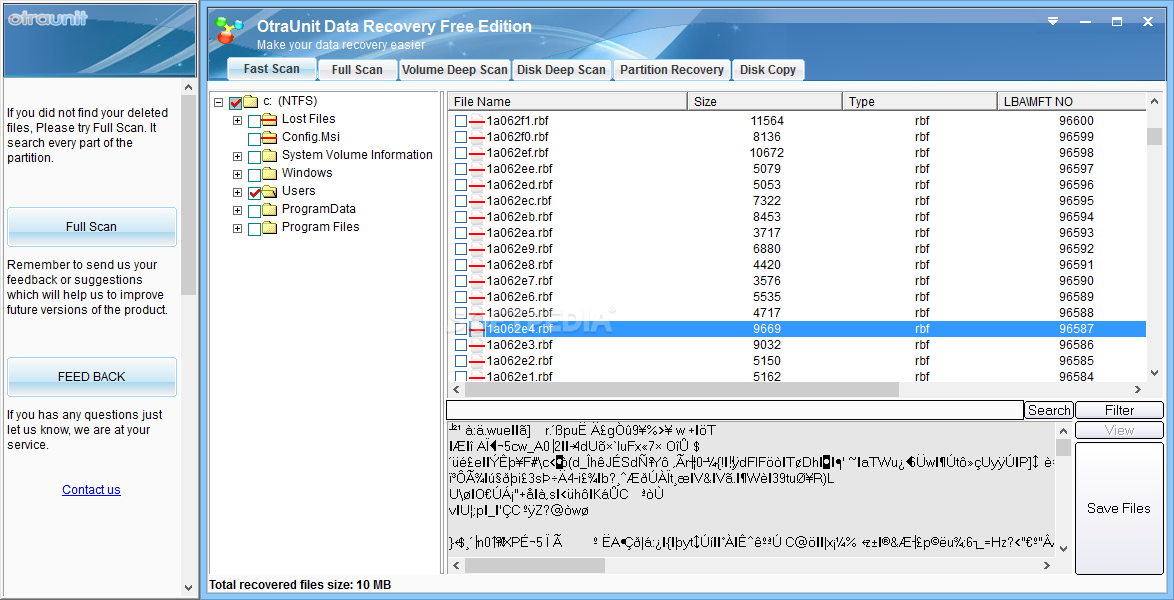The image size is (1174, 600).
Task: Sort by the LBA\MFT NO column header
Action: coord(1071,101)
